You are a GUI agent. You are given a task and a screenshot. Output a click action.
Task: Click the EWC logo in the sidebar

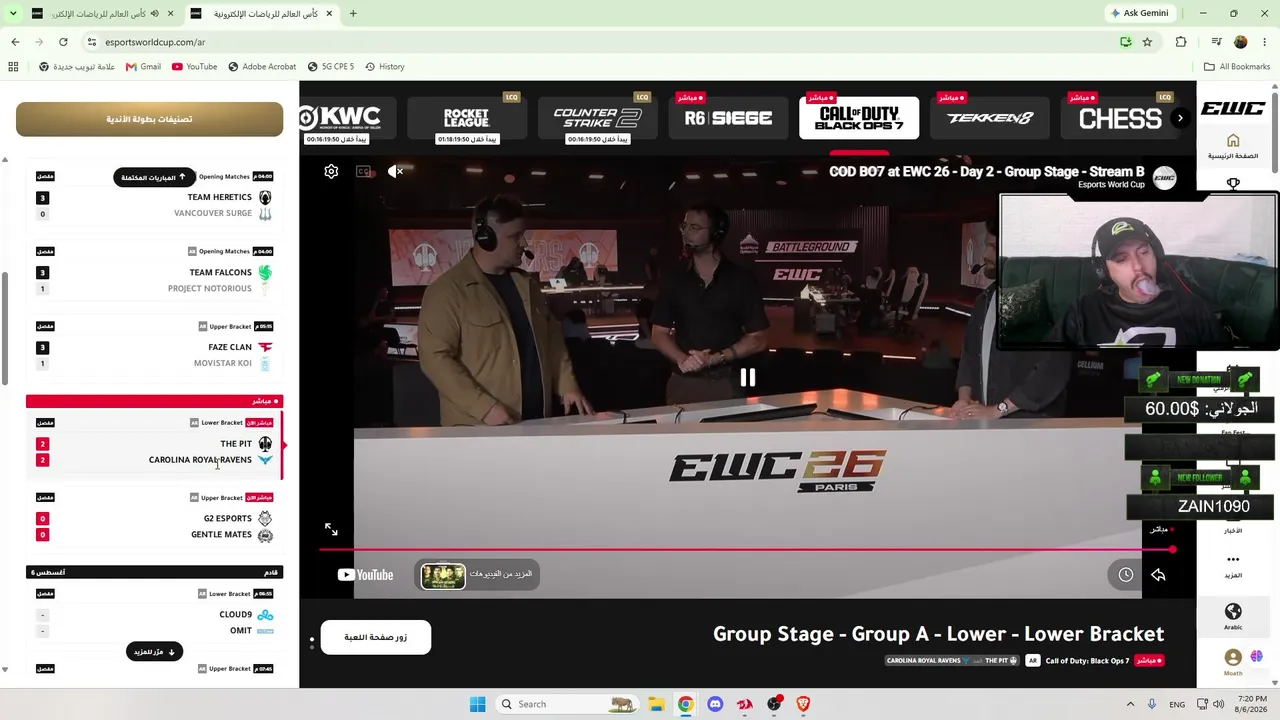pos(1233,108)
